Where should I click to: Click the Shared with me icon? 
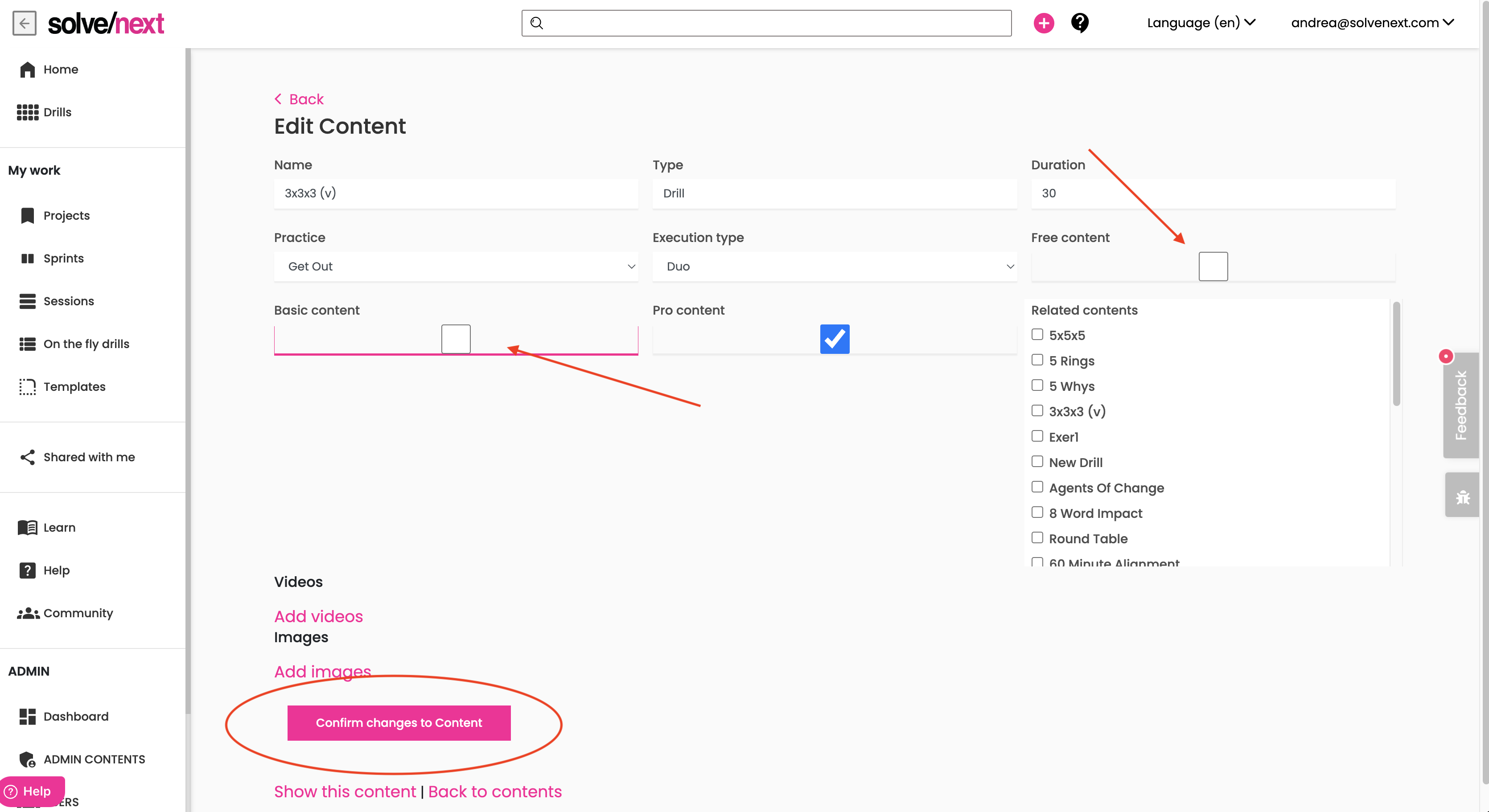point(27,457)
